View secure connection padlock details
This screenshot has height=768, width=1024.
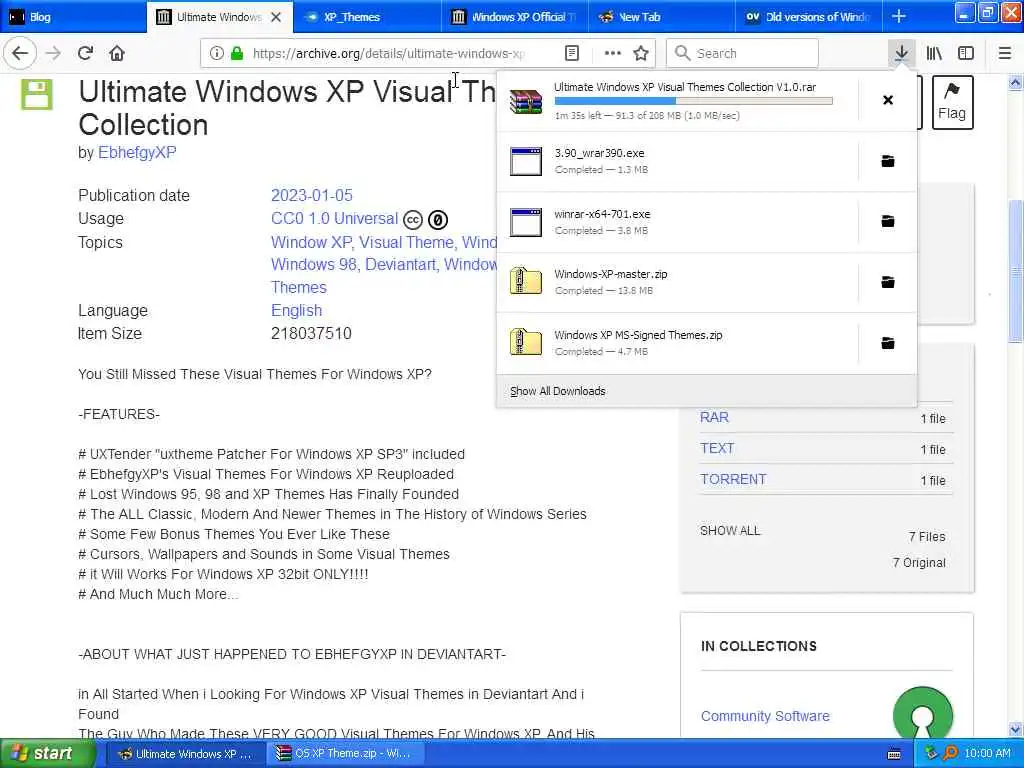pos(237,53)
